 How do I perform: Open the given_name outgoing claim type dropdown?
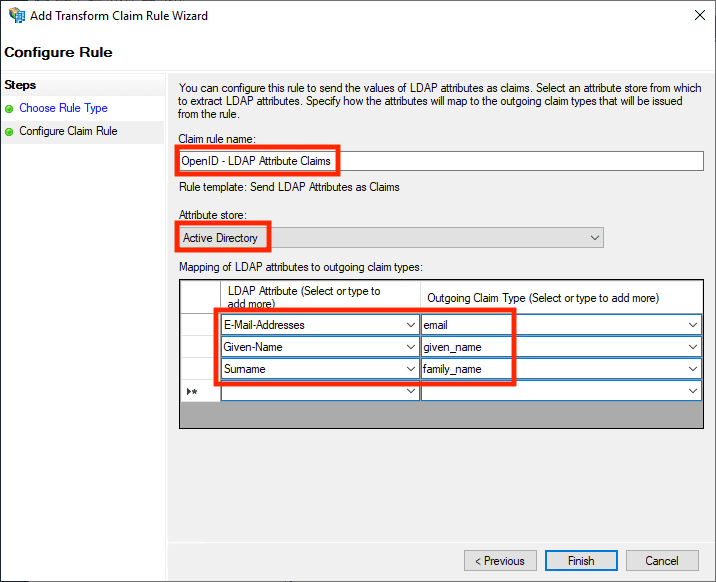693,347
